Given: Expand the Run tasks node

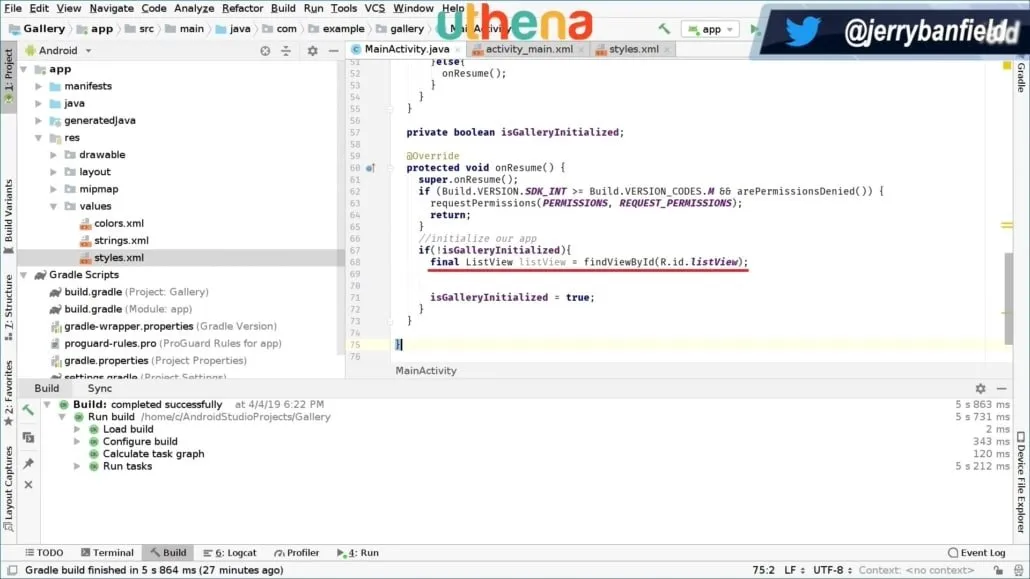Looking at the screenshot, I should tap(77, 467).
